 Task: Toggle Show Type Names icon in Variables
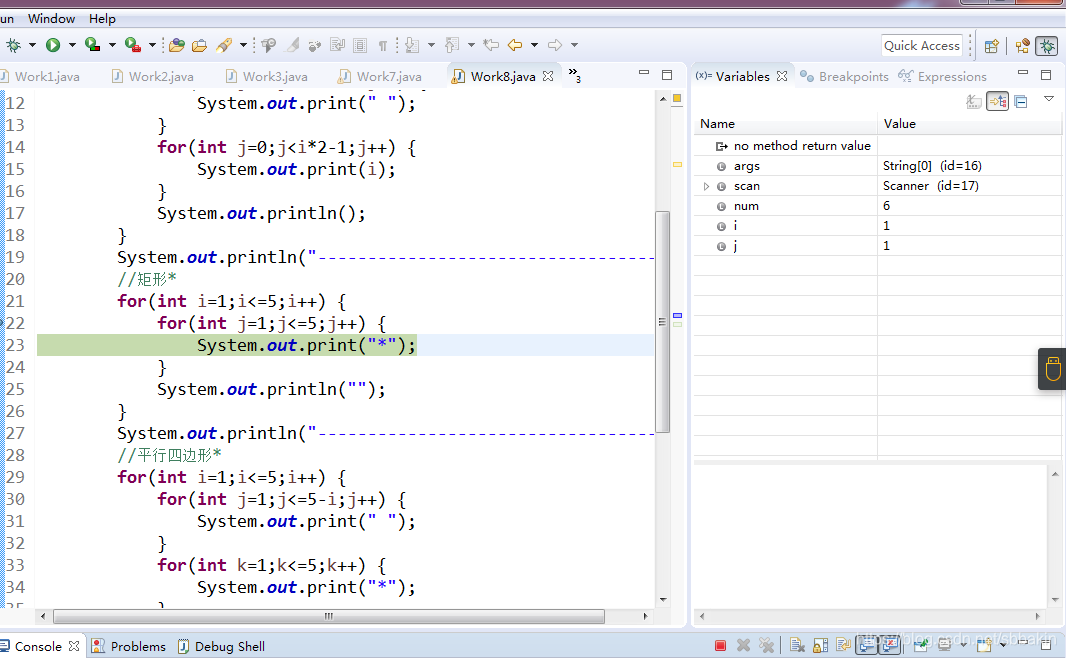974,102
